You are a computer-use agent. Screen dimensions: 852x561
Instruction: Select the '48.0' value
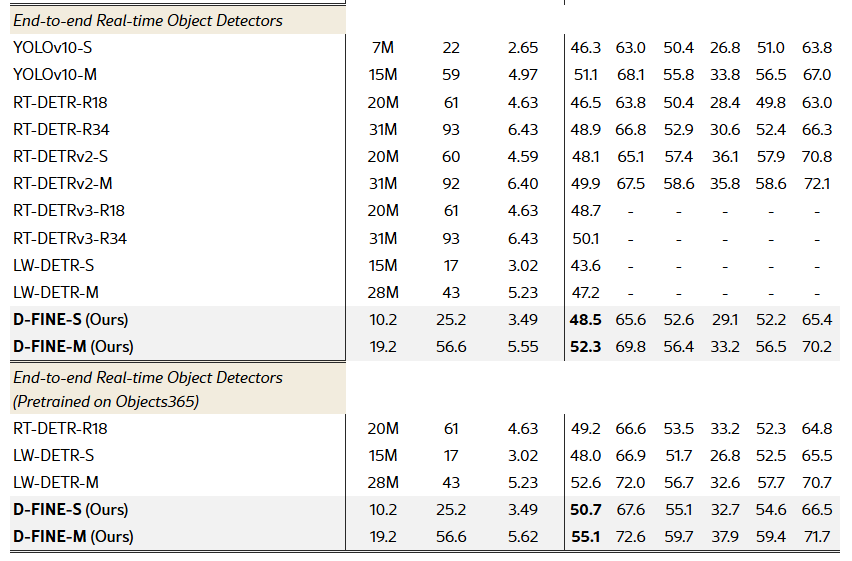tap(585, 456)
